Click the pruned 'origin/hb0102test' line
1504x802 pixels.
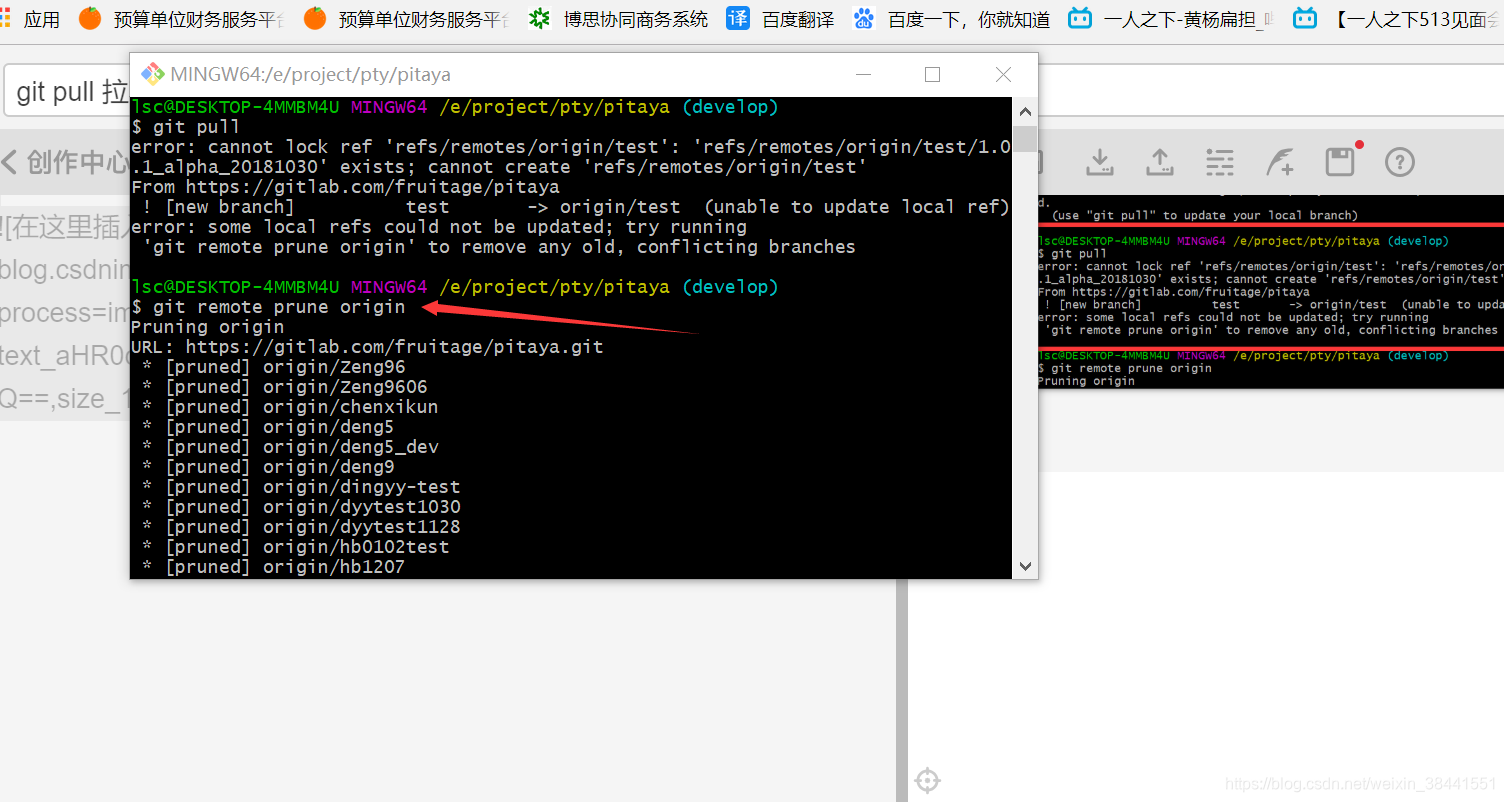pyautogui.click(x=296, y=547)
